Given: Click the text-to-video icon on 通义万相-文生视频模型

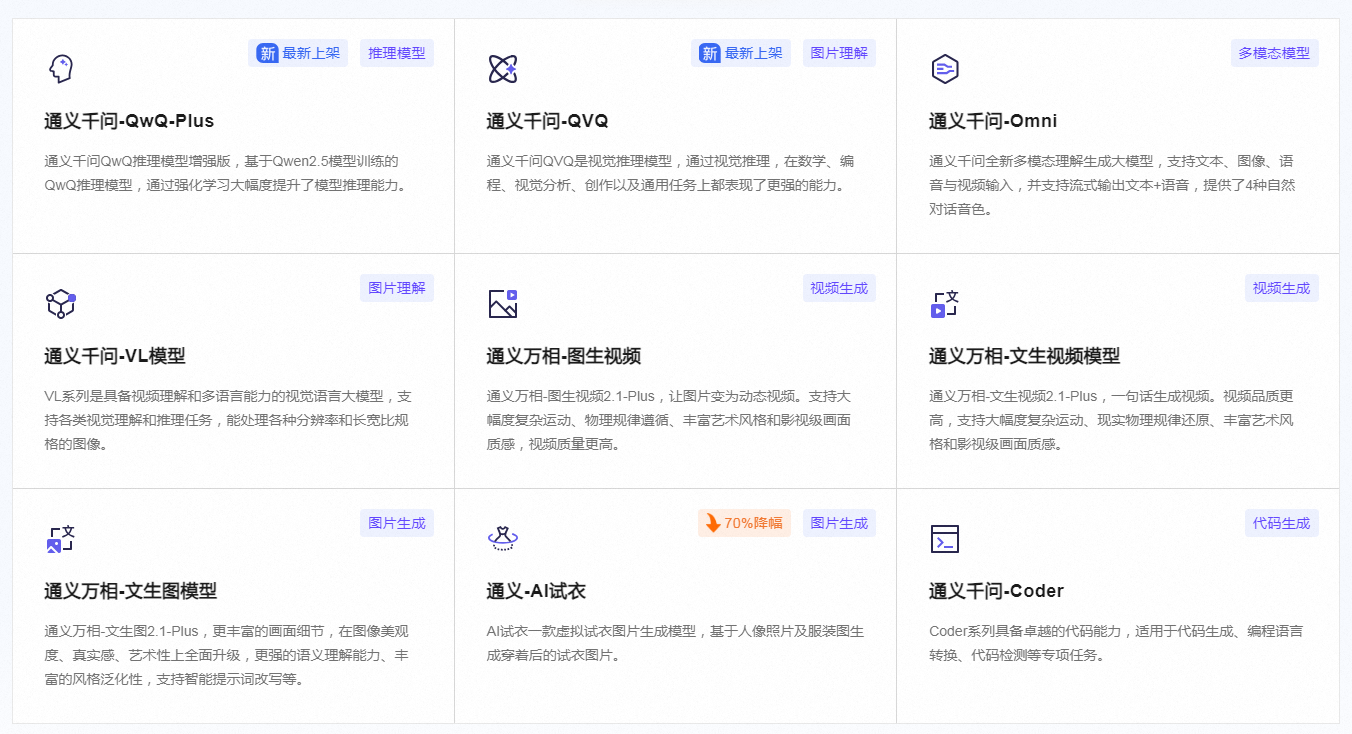Looking at the screenshot, I should pyautogui.click(x=946, y=303).
